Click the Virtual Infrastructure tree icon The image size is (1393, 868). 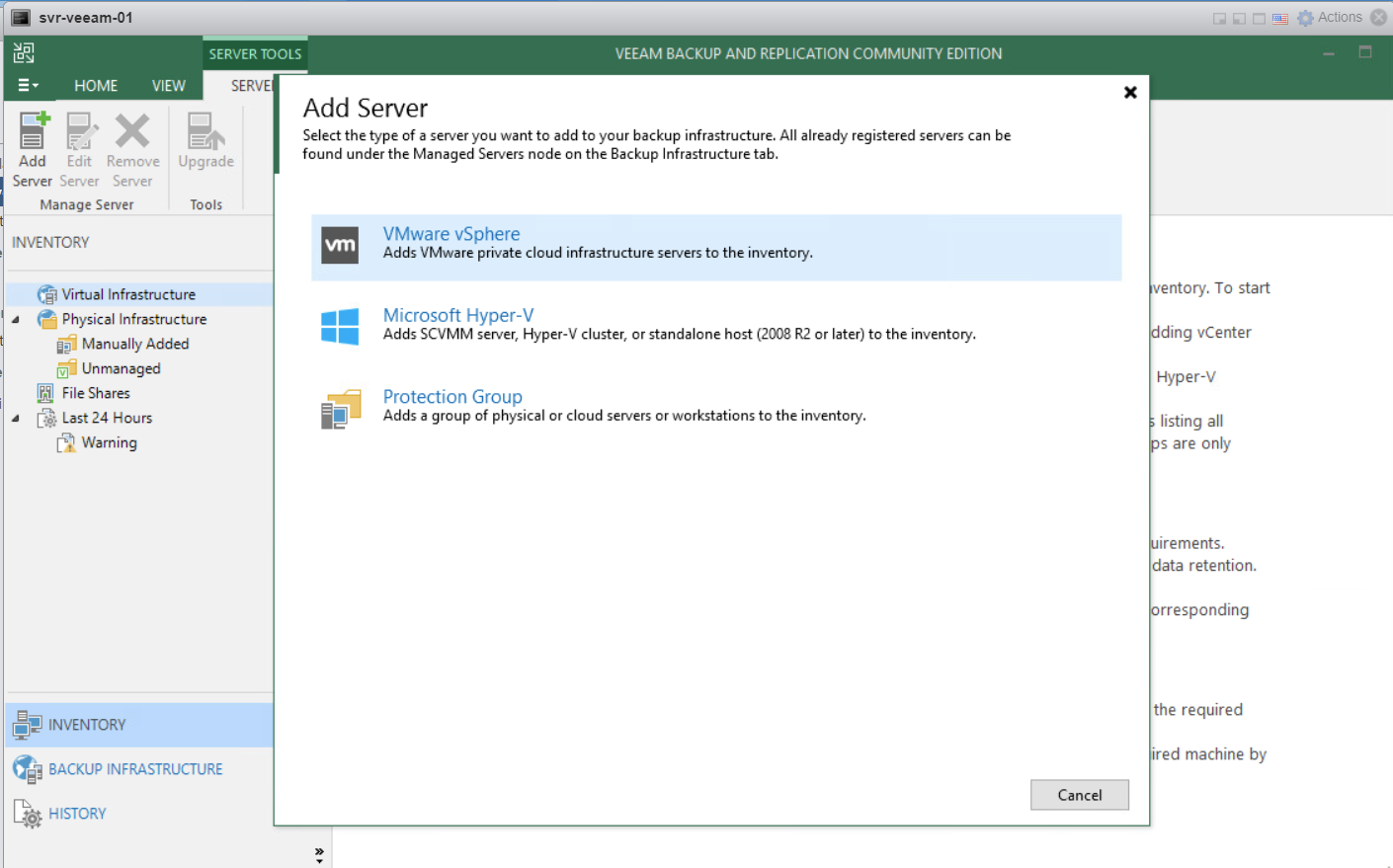(46, 294)
